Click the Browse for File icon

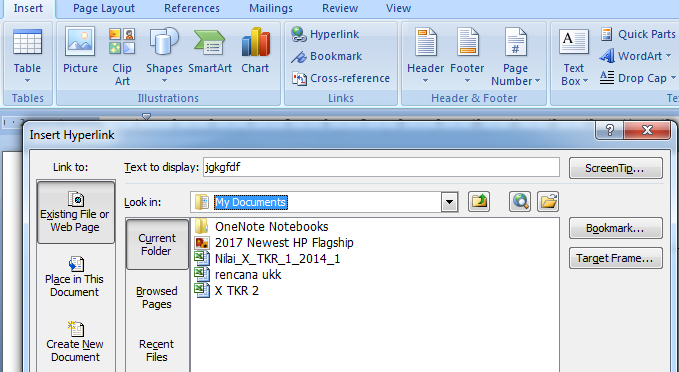tap(548, 201)
